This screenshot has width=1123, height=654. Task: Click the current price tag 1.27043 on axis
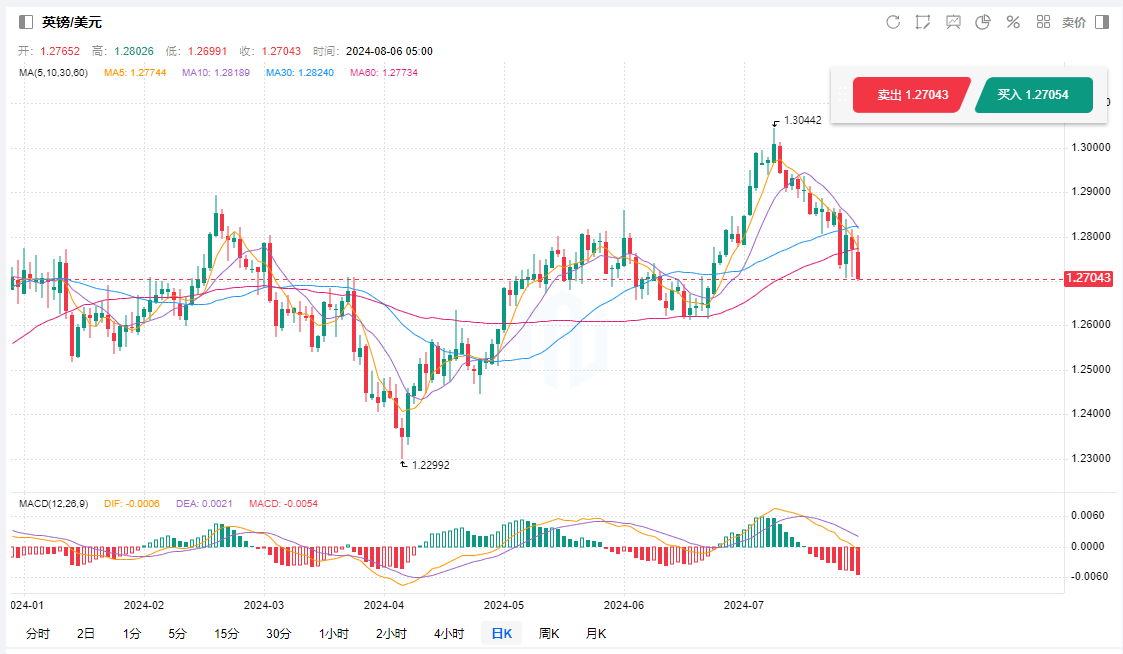tap(1089, 278)
